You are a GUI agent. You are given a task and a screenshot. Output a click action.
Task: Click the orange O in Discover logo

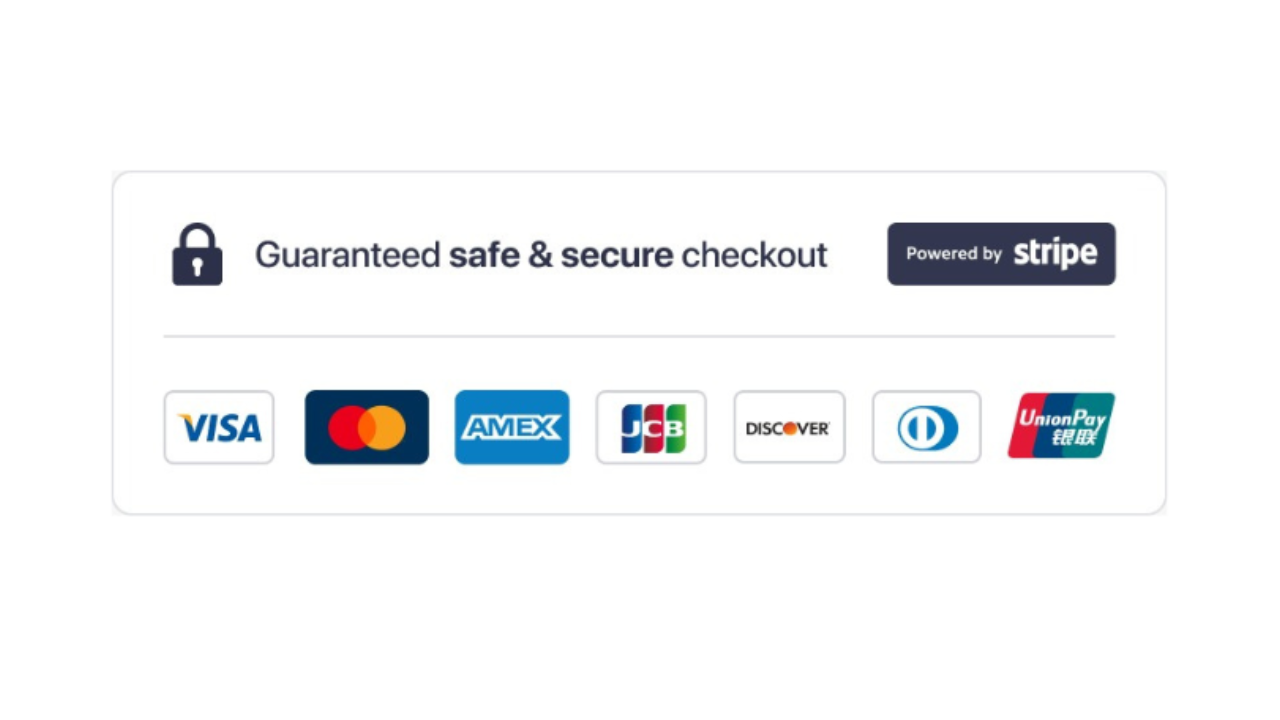(790, 428)
